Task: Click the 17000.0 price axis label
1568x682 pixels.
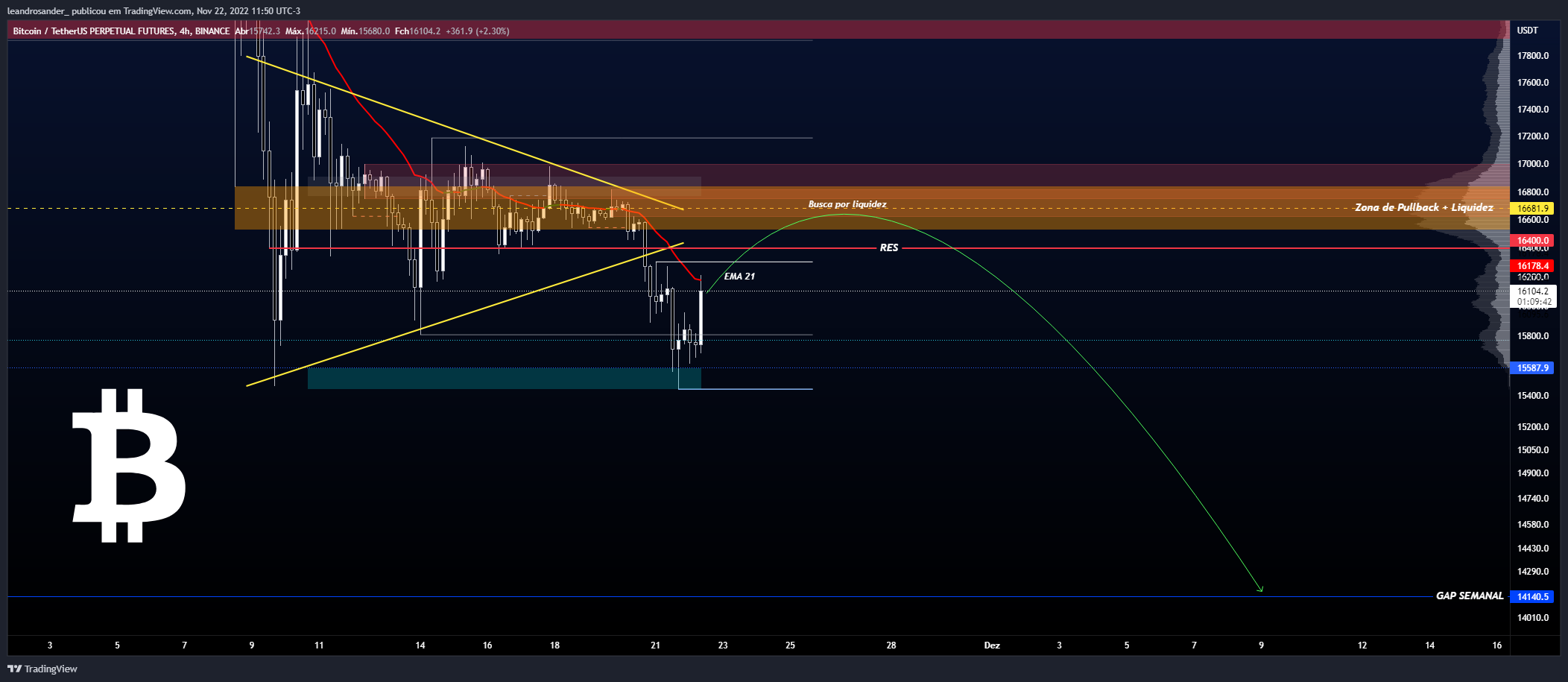Action: click(1533, 164)
